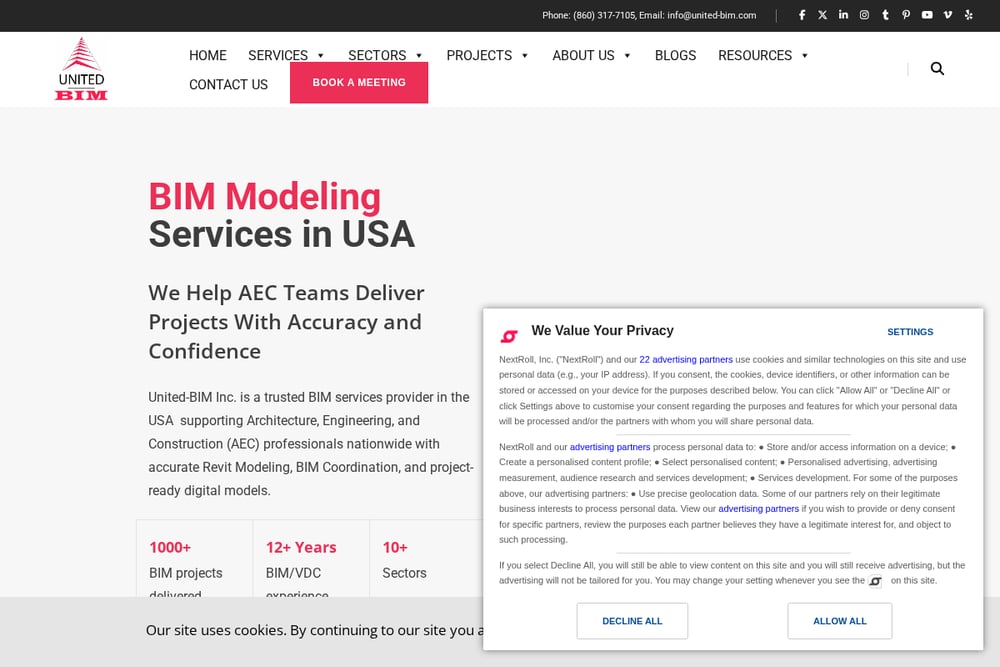Open the LinkedIn social icon
Image resolution: width=1000 pixels, height=667 pixels.
pyautogui.click(x=843, y=15)
